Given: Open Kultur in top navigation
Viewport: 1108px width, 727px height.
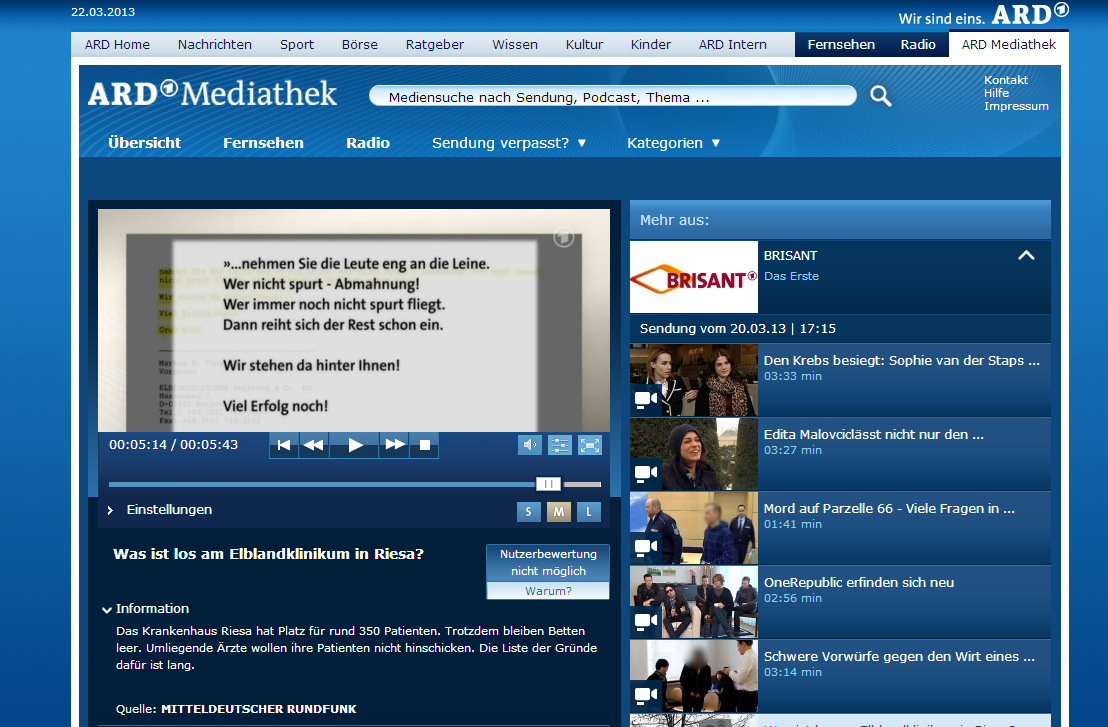Looking at the screenshot, I should tap(584, 45).
